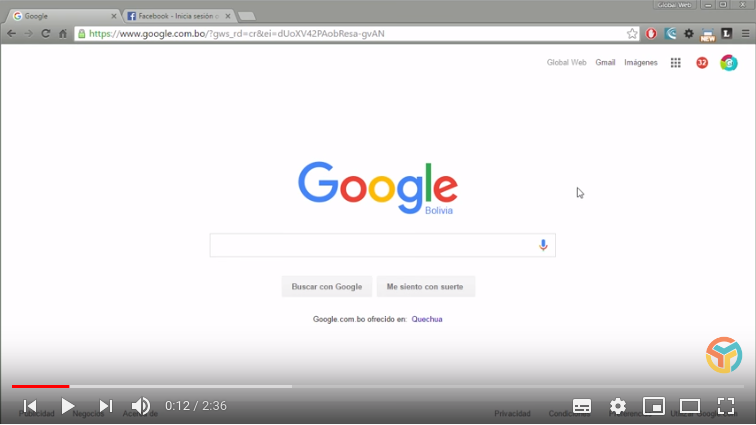
Task: Skip to the next video
Action: [106, 406]
